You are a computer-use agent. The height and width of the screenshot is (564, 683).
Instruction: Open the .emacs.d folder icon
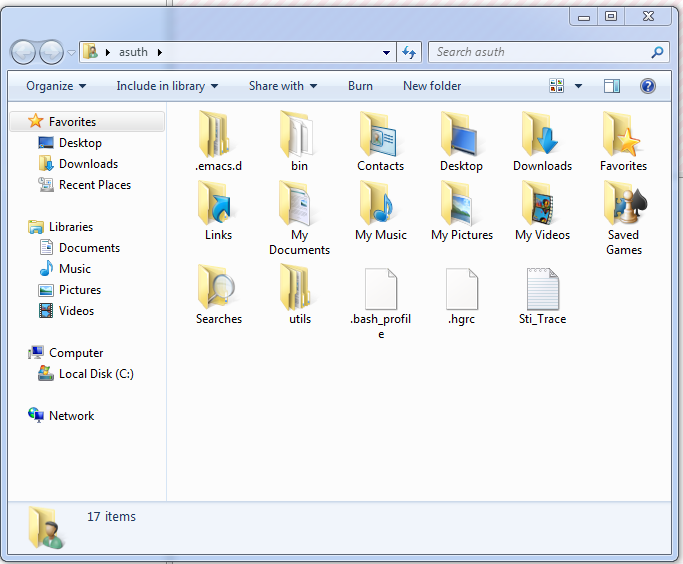(217, 135)
